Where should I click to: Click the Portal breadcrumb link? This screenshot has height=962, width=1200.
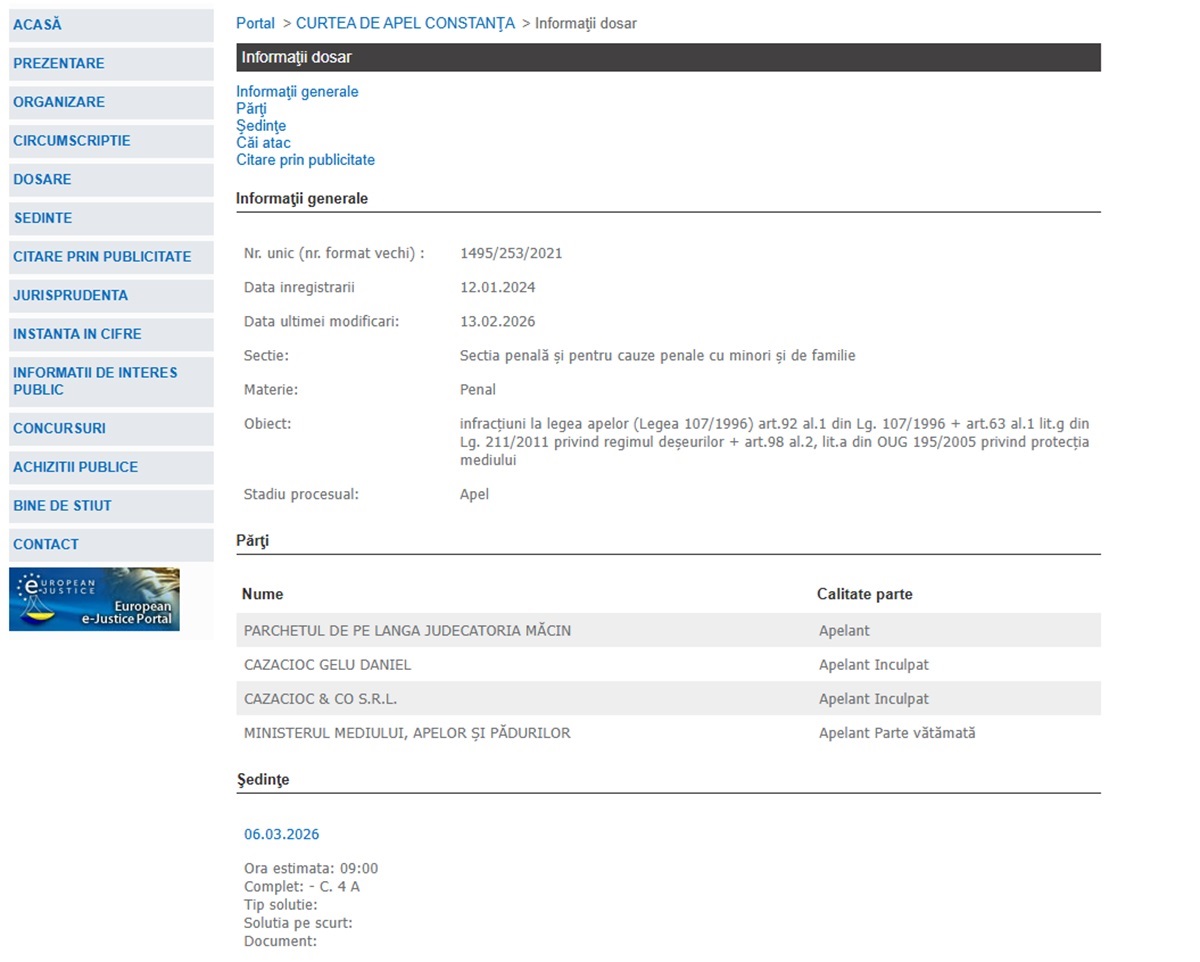255,23
